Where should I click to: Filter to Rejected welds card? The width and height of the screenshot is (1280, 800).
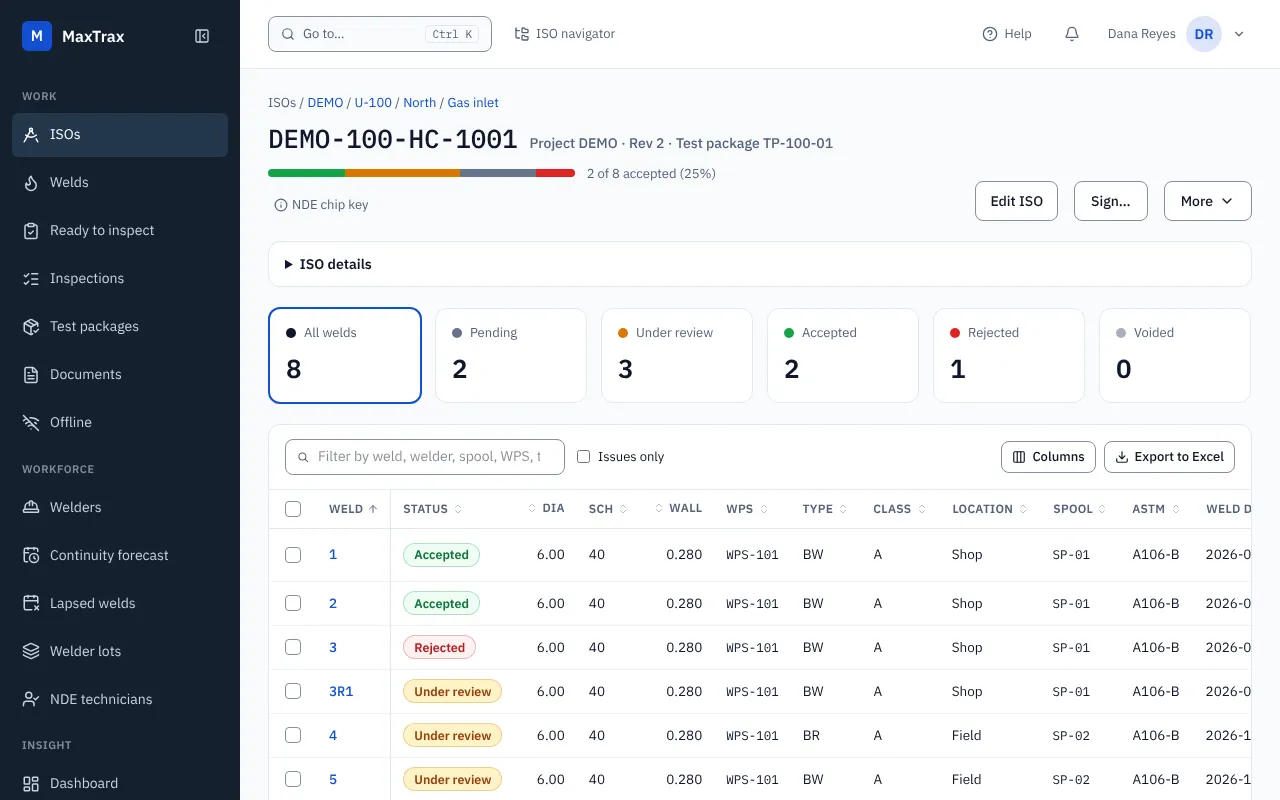(x=1008, y=355)
